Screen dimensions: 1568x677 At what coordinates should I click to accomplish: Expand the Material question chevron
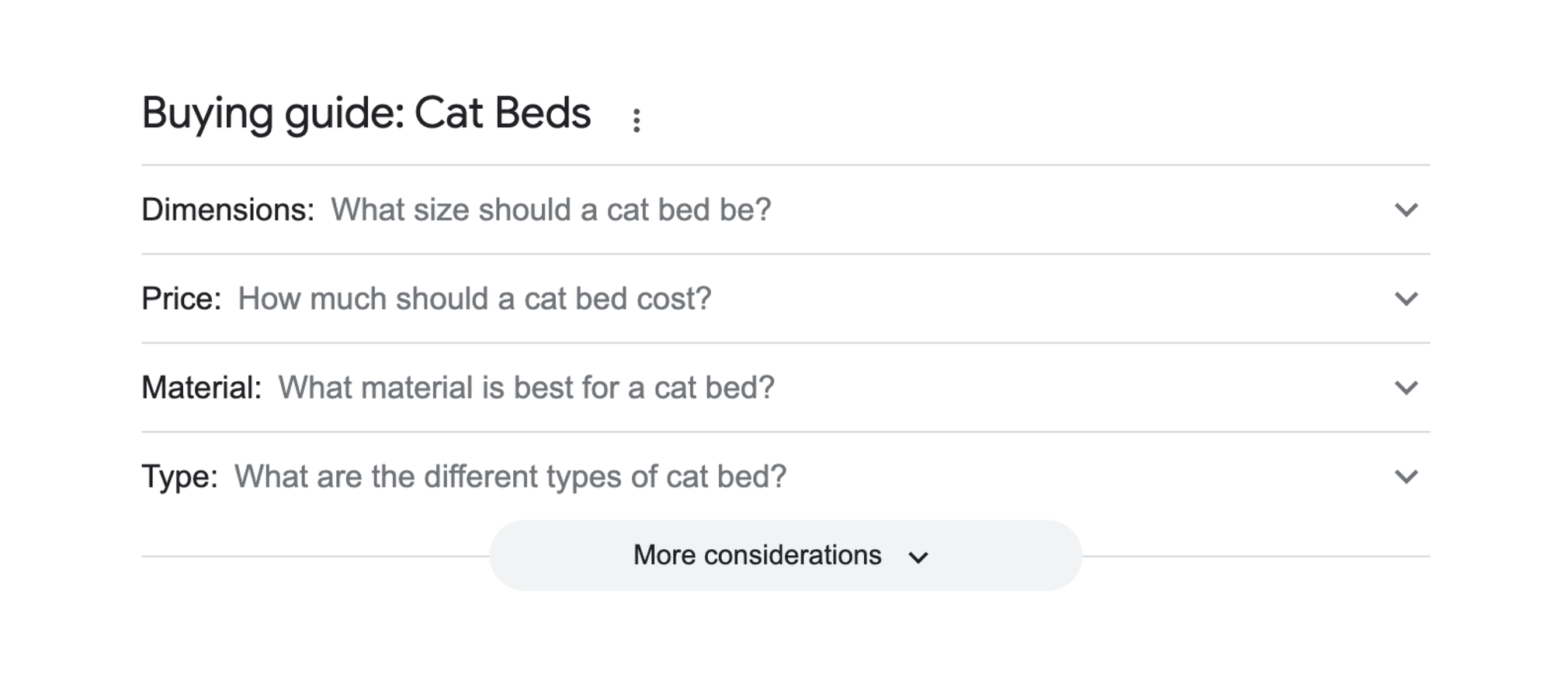[x=1407, y=389]
